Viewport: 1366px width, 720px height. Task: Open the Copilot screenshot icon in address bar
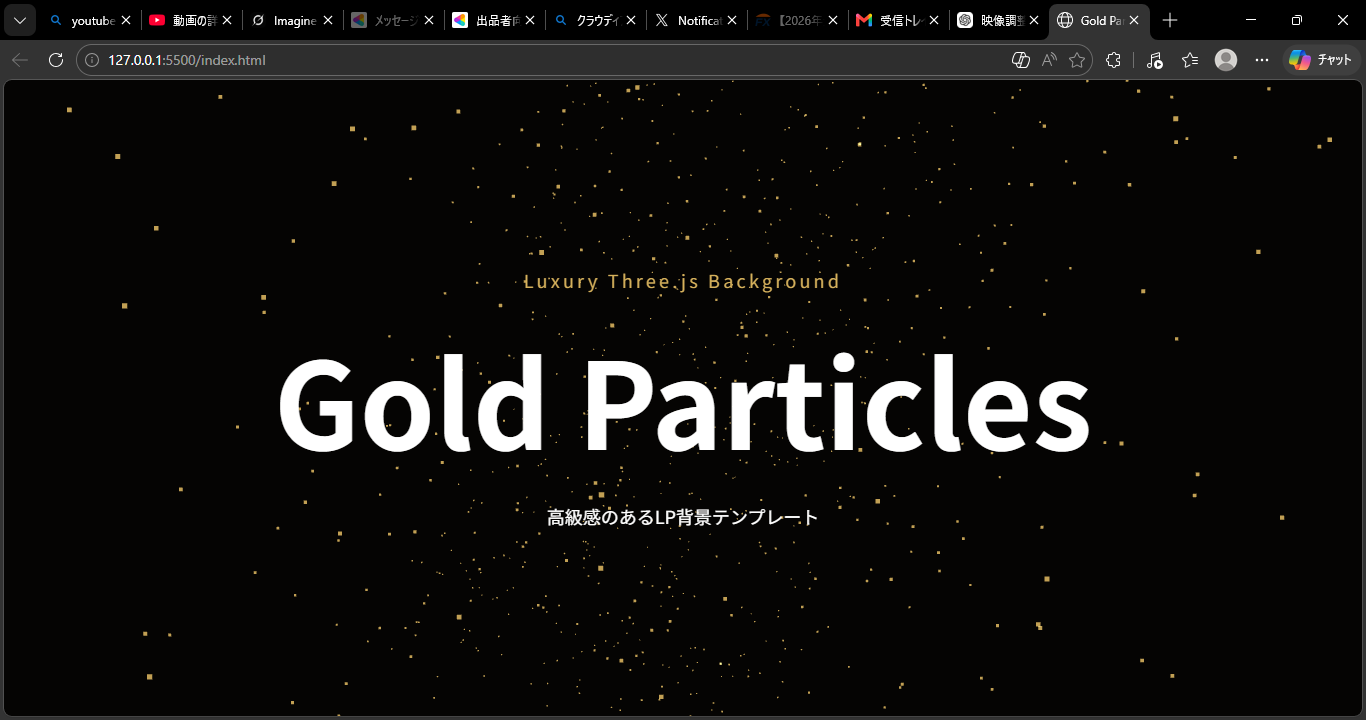click(x=1021, y=60)
